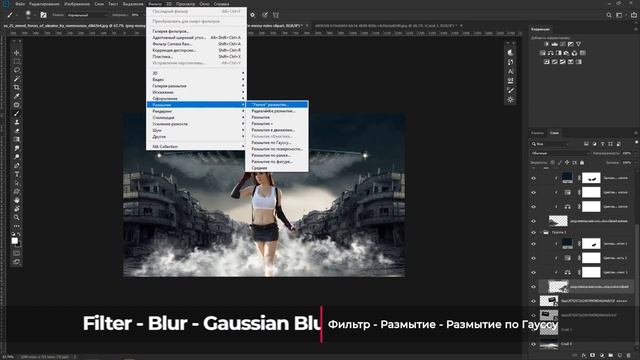The image size is (640, 360).
Task: Choose 'Размытие в движении...' filter
Action: tap(277, 130)
